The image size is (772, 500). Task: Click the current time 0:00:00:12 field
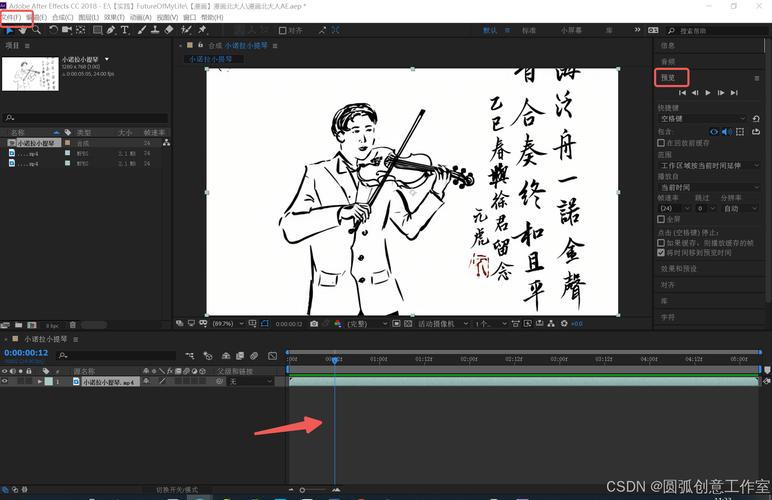pos(26,353)
